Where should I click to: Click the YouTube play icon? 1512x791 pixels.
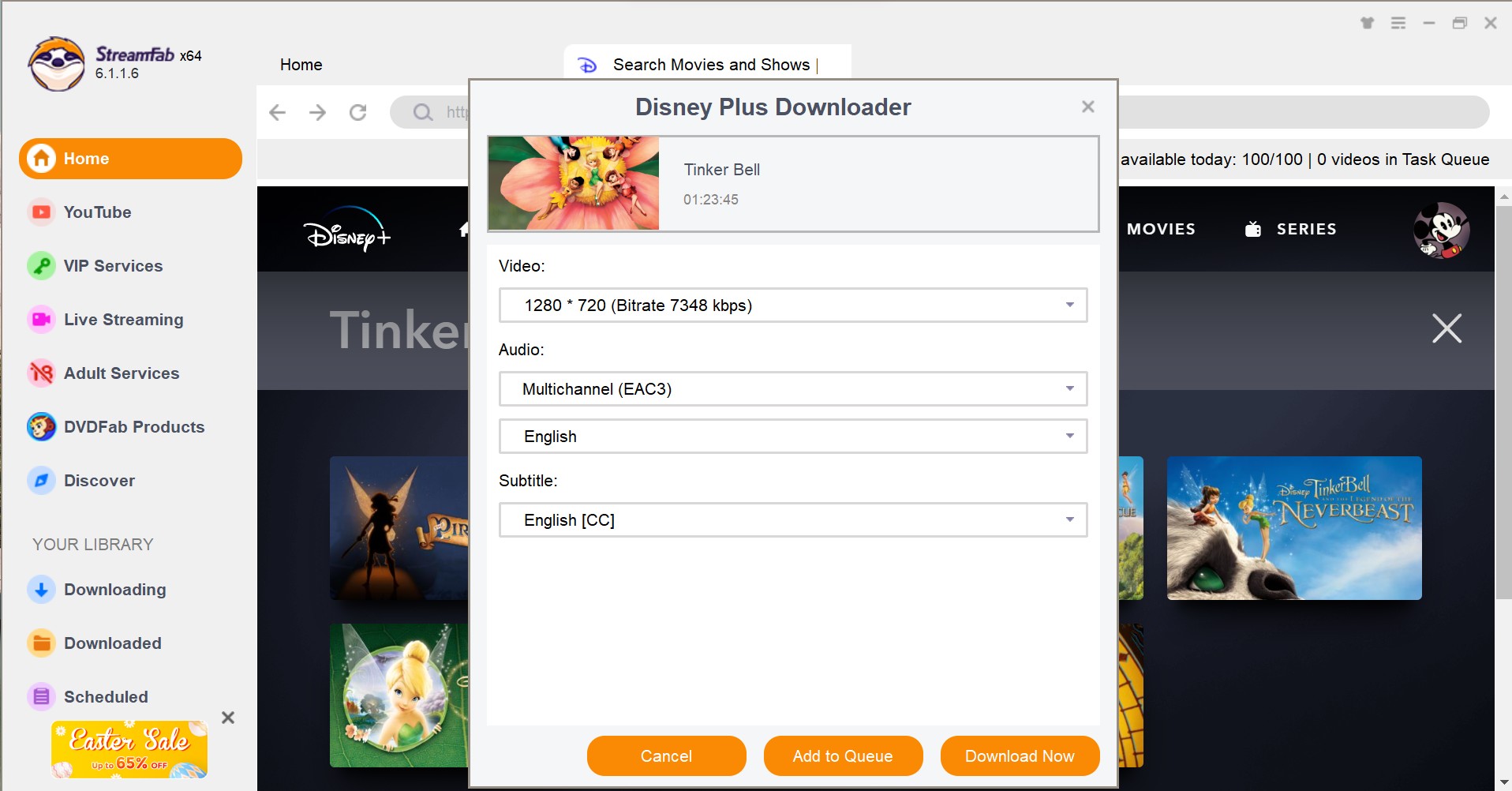coord(41,212)
